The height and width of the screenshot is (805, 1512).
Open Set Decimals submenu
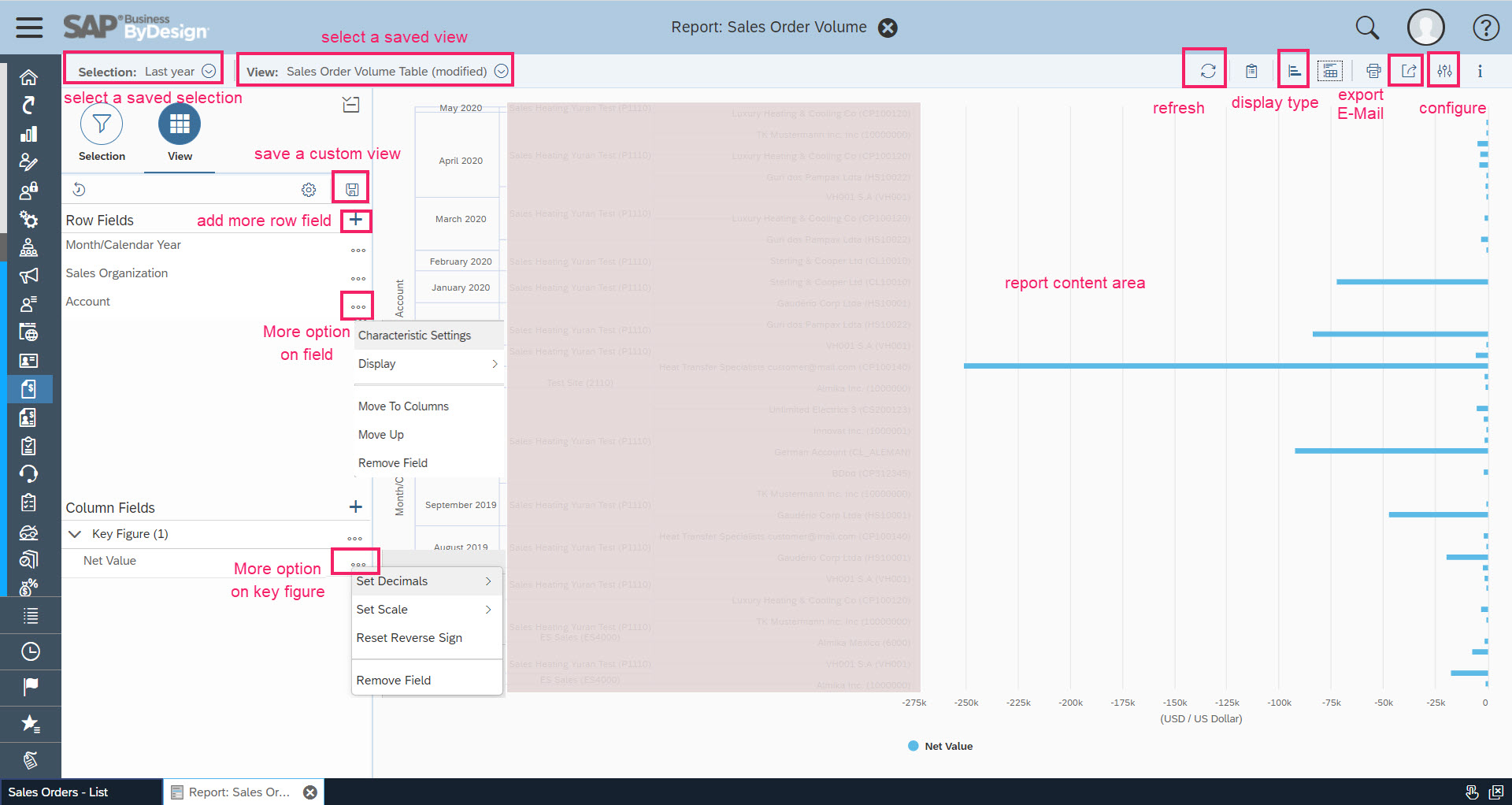click(427, 581)
